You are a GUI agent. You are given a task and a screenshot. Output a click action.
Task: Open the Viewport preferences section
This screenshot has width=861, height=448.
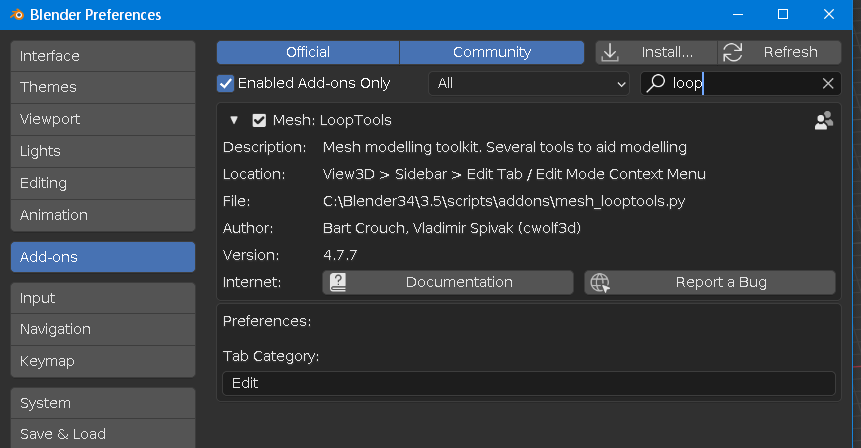[x=103, y=119]
